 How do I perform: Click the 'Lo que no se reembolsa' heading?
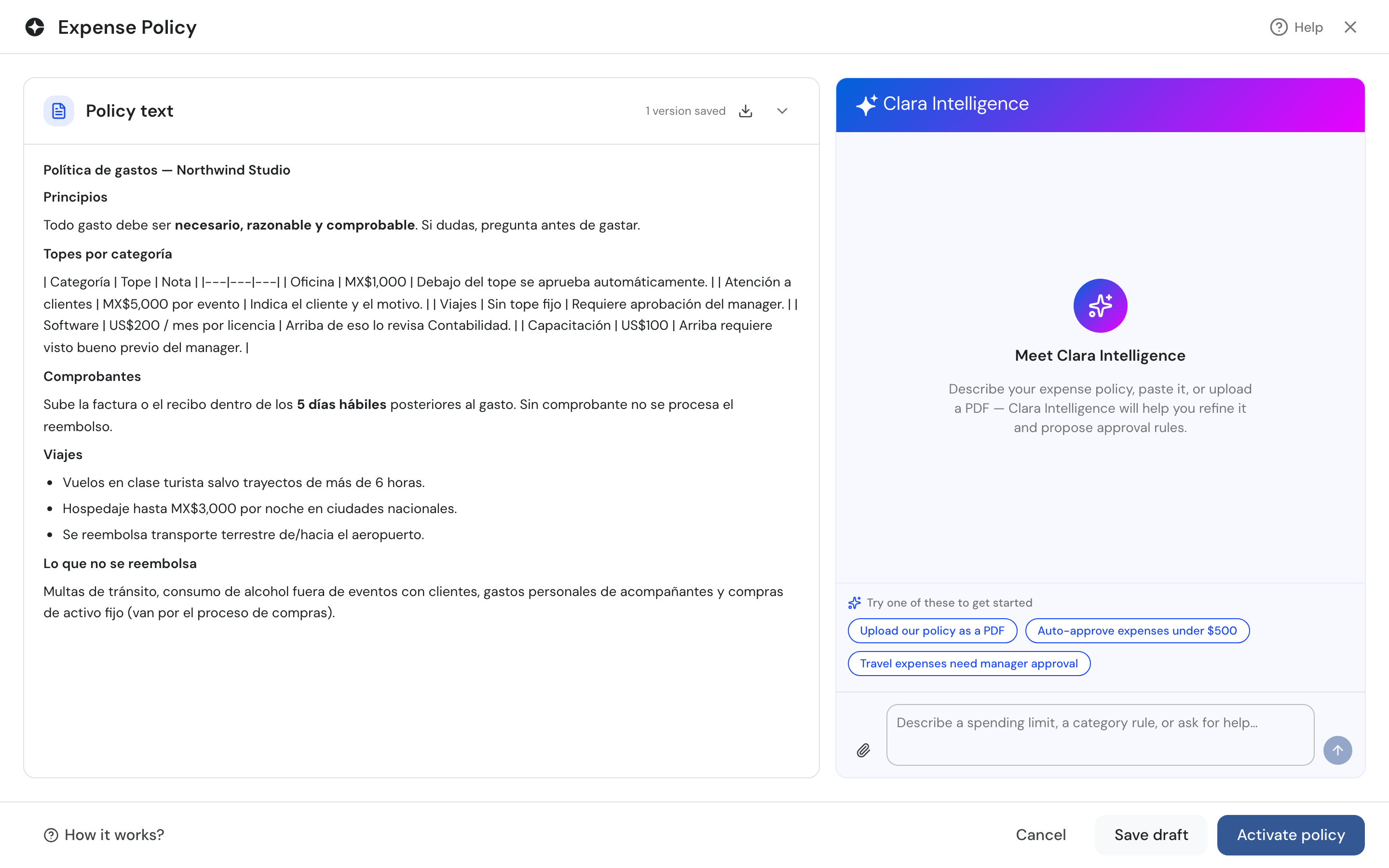120,564
